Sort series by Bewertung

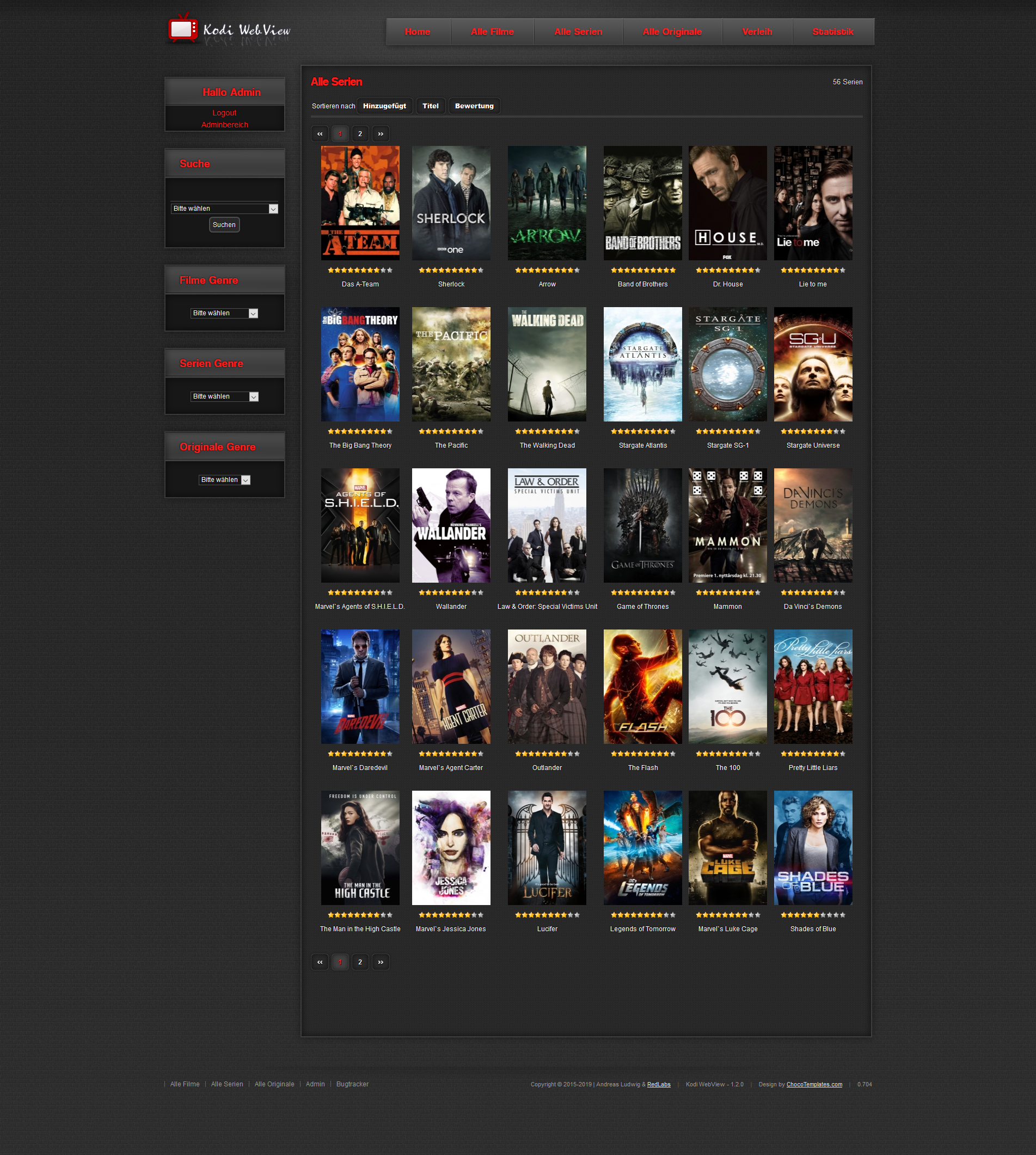coord(474,106)
